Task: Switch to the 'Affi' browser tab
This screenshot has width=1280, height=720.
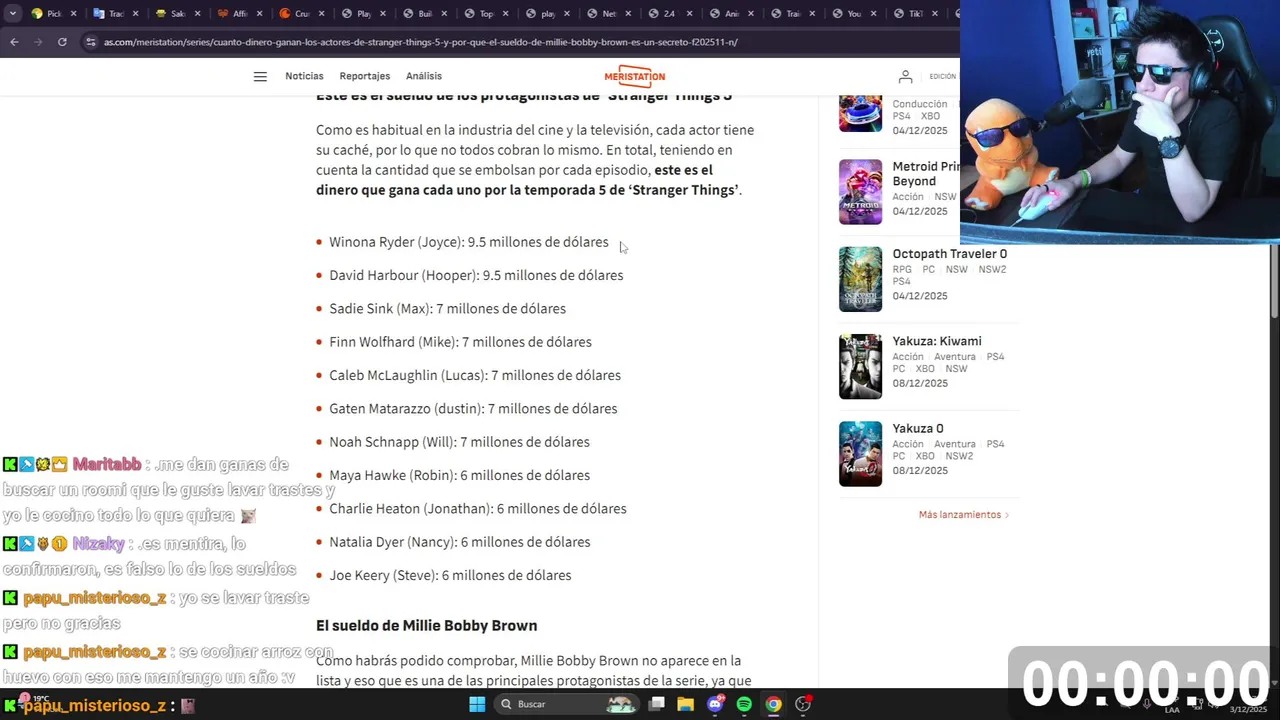Action: point(239,14)
